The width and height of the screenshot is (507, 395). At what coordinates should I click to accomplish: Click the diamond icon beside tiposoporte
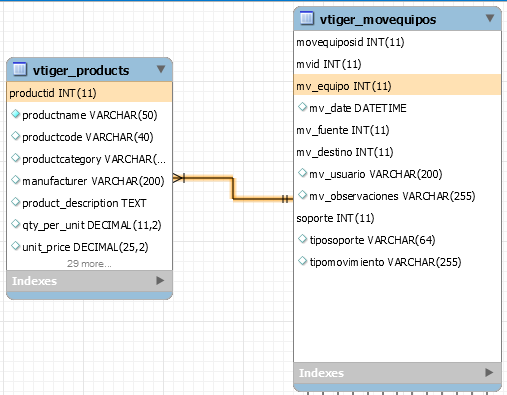click(302, 239)
